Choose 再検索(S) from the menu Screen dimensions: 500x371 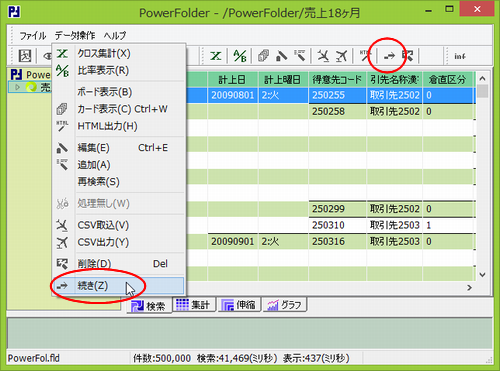coord(119,182)
